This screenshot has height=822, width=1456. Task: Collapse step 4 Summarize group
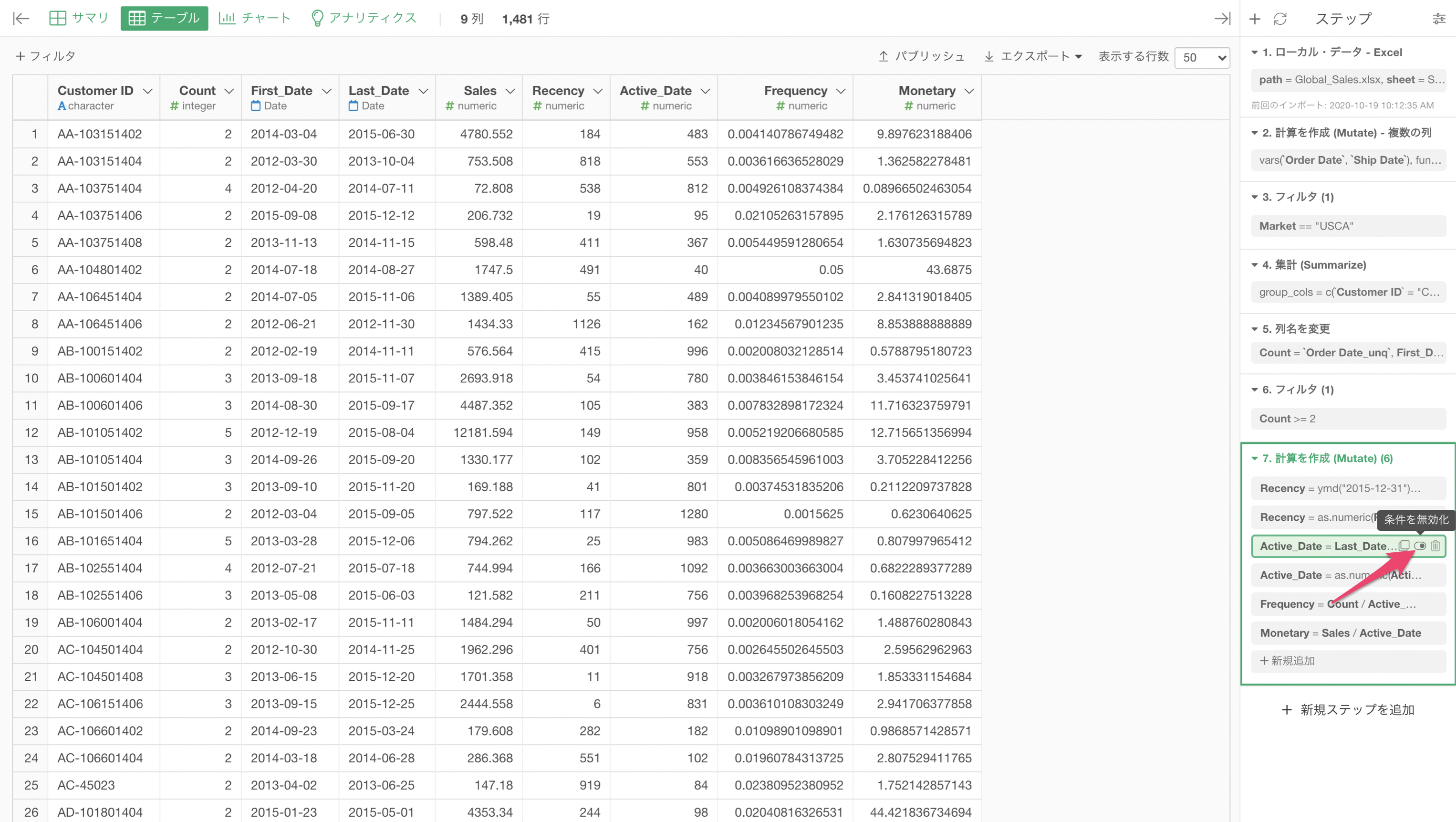pos(1254,265)
